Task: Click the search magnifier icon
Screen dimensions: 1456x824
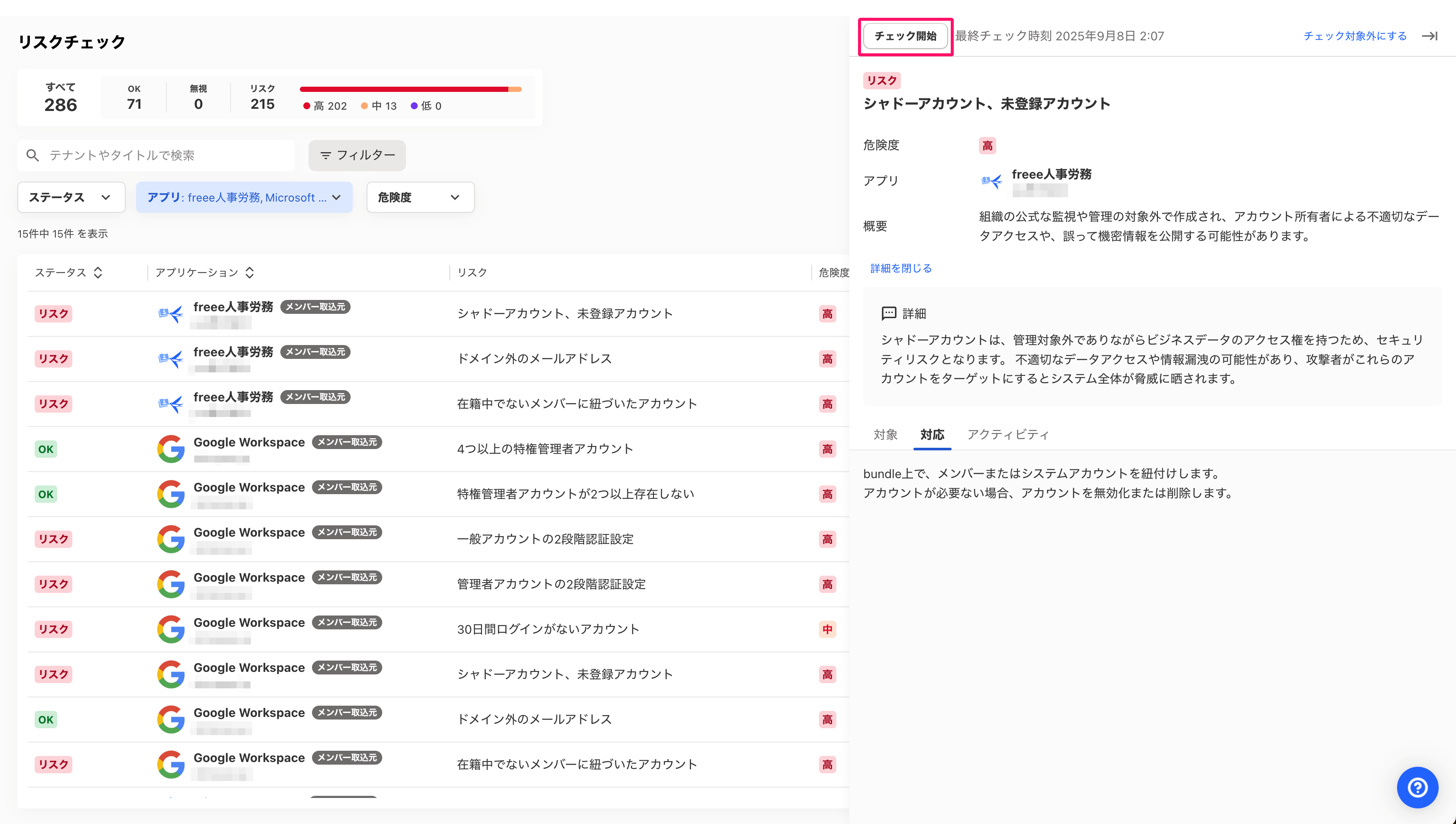Action: pyautogui.click(x=33, y=155)
